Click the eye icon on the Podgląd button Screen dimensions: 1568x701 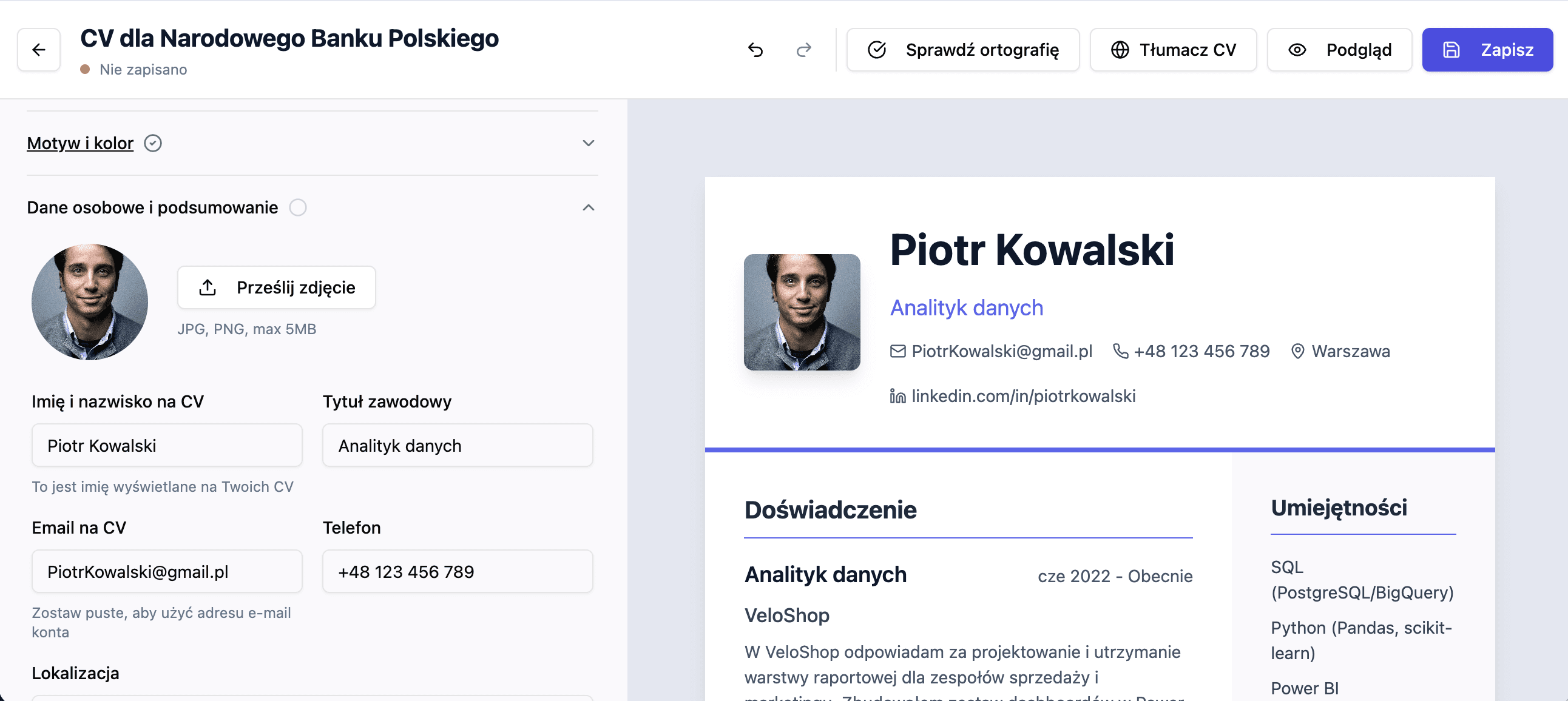point(1299,50)
